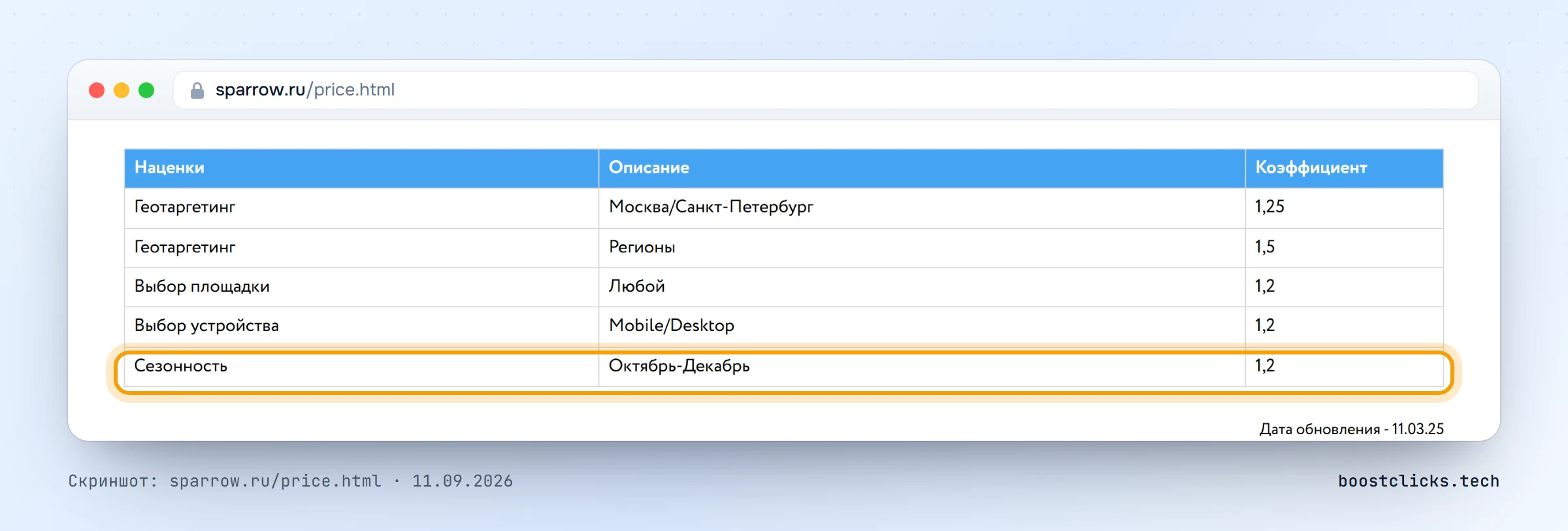Select the Mobile/Desktop cell
The image size is (1568, 531).
922,326
